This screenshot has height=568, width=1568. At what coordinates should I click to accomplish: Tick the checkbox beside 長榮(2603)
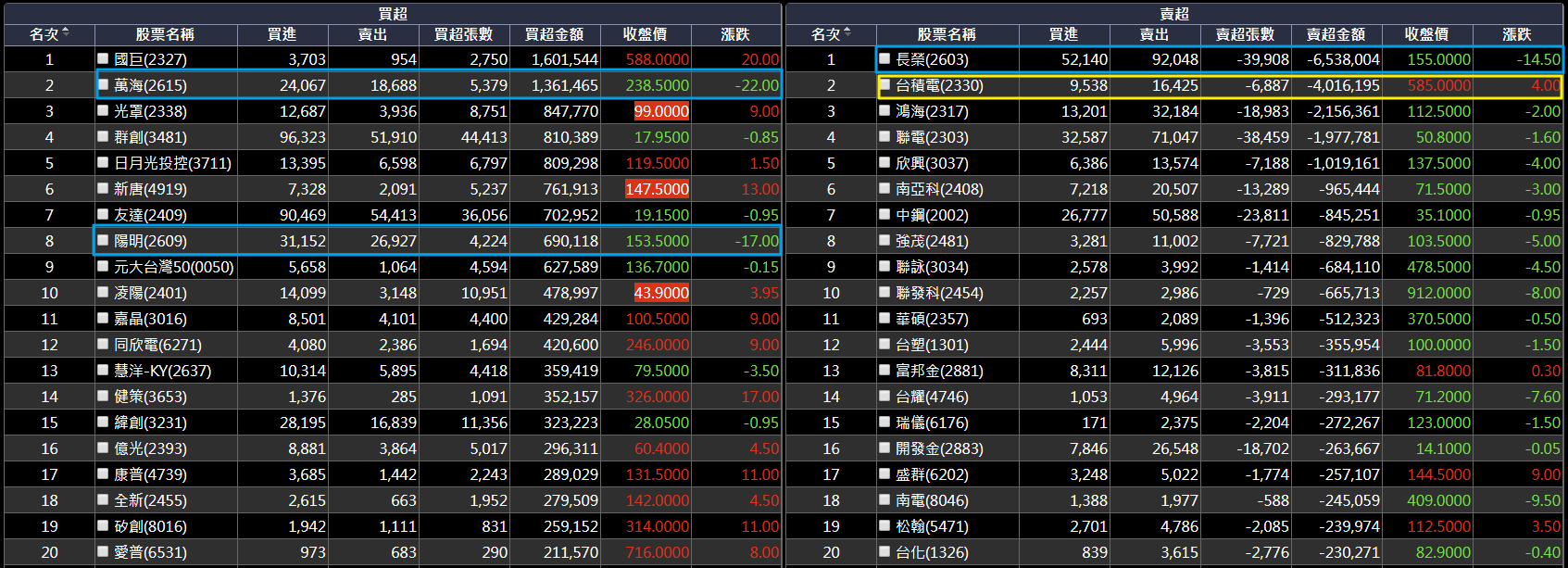885,58
